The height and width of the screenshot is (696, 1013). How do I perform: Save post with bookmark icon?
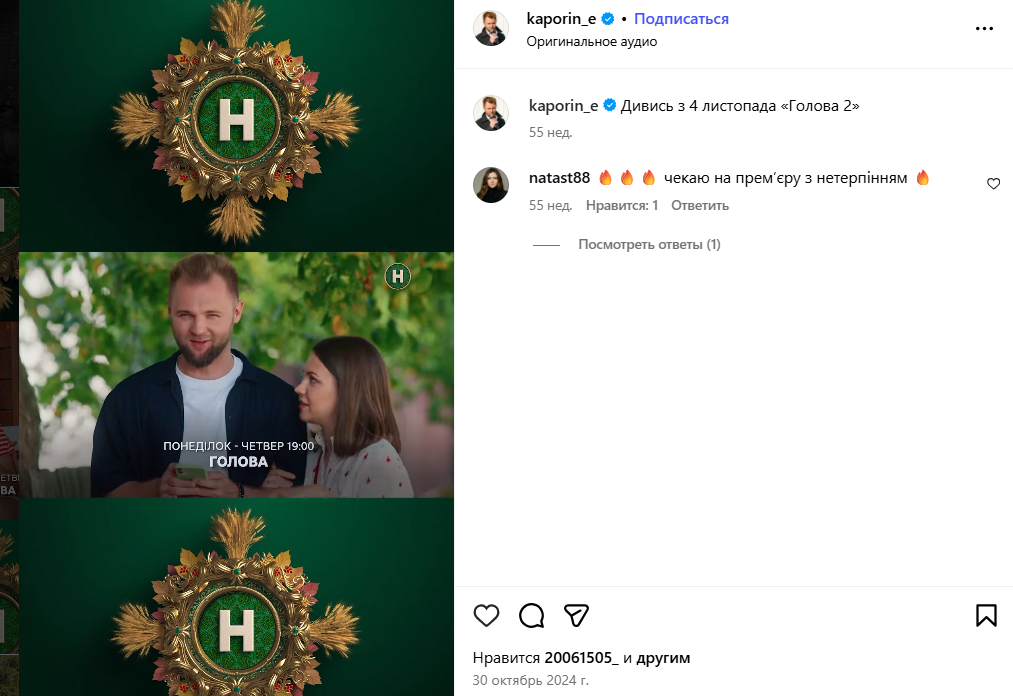(986, 615)
